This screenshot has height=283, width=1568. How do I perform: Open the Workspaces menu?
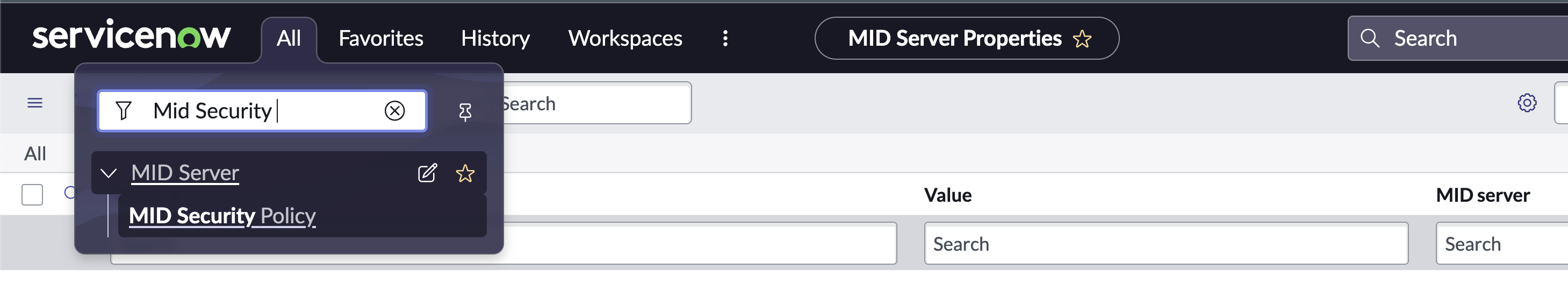coord(624,38)
